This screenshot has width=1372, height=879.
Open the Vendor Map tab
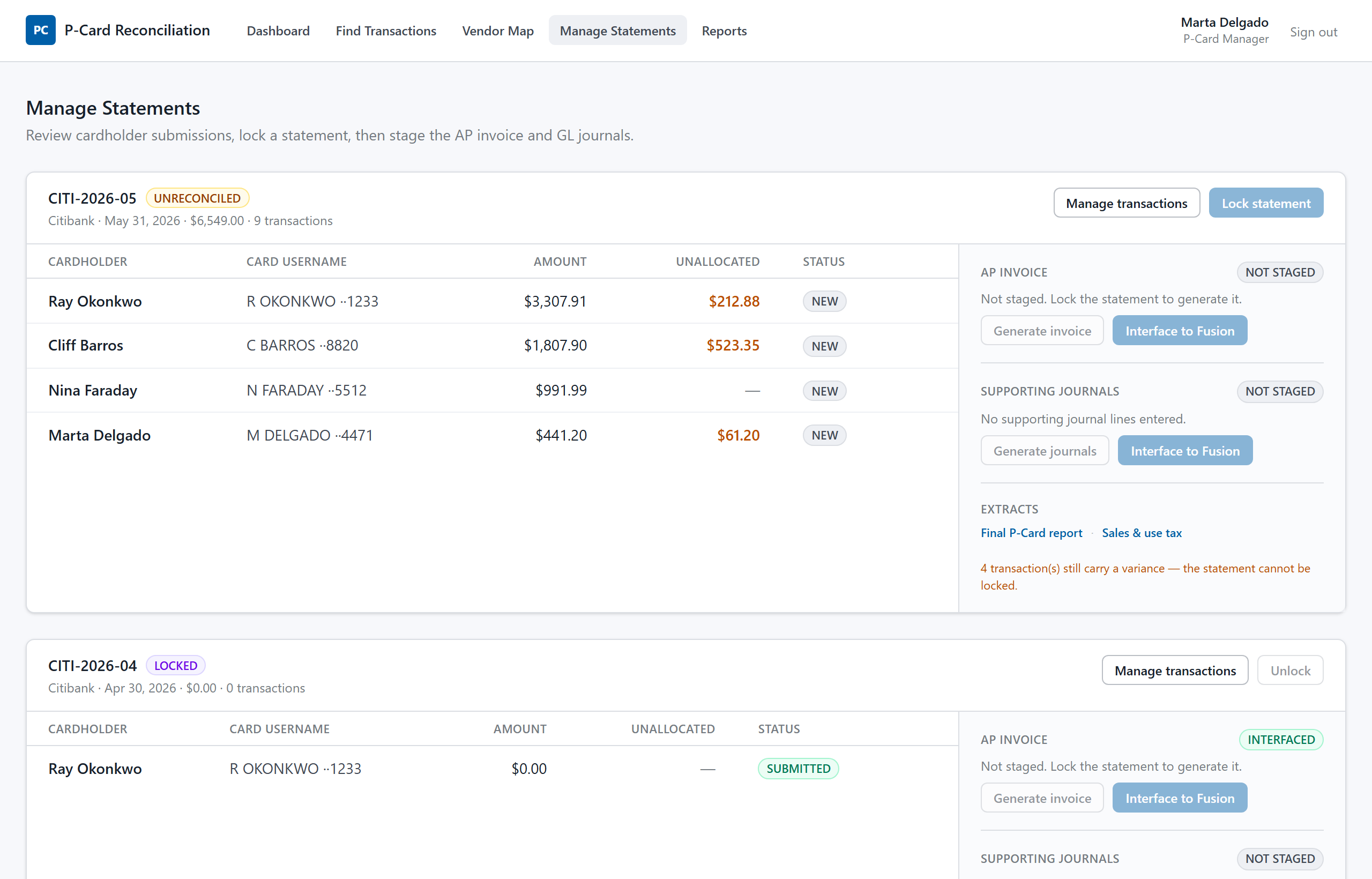coord(498,31)
